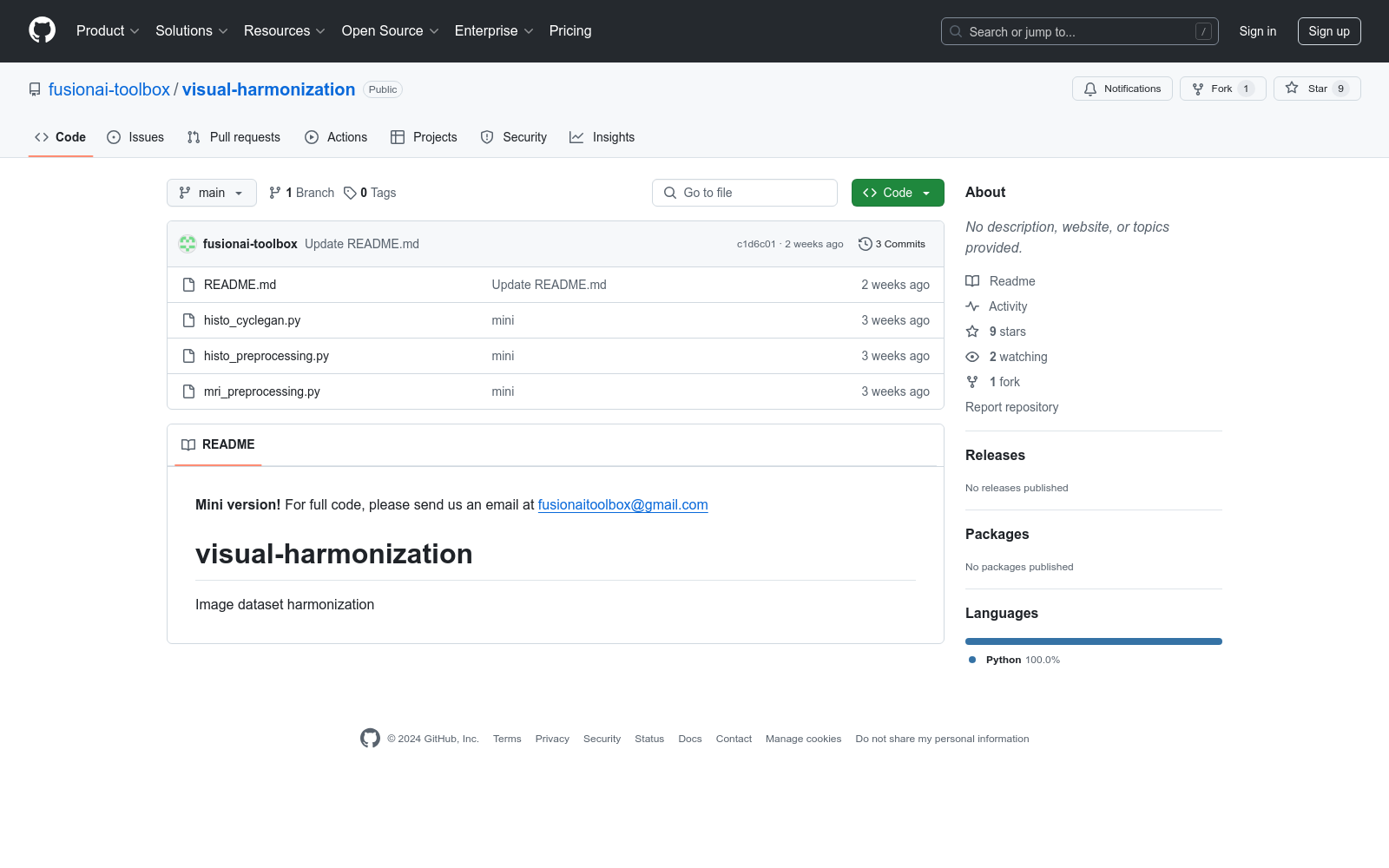The image size is (1389, 868).
Task: Open histo_preprocessing.py file
Action: pos(267,356)
